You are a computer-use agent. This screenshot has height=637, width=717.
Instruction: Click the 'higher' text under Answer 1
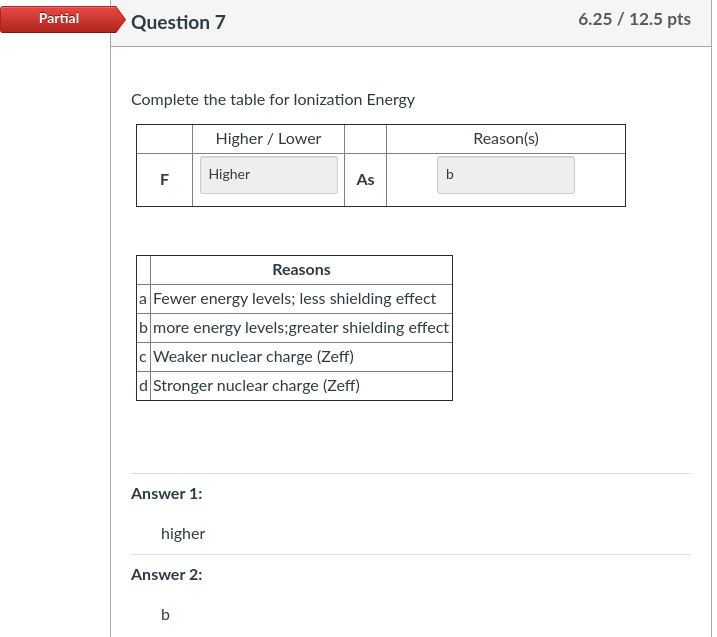183,534
